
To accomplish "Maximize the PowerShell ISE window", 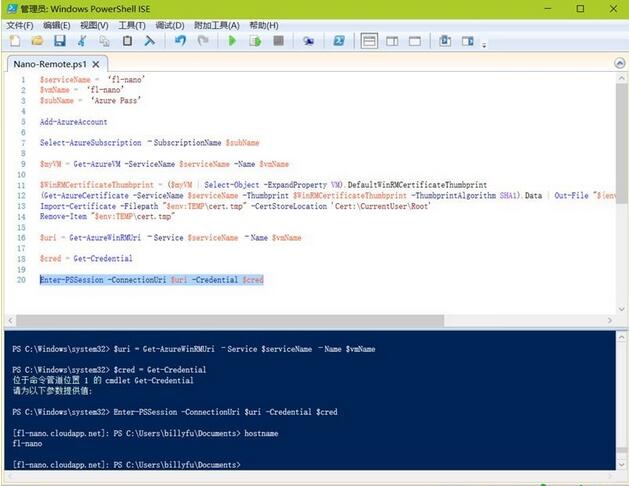I will point(580,8).
